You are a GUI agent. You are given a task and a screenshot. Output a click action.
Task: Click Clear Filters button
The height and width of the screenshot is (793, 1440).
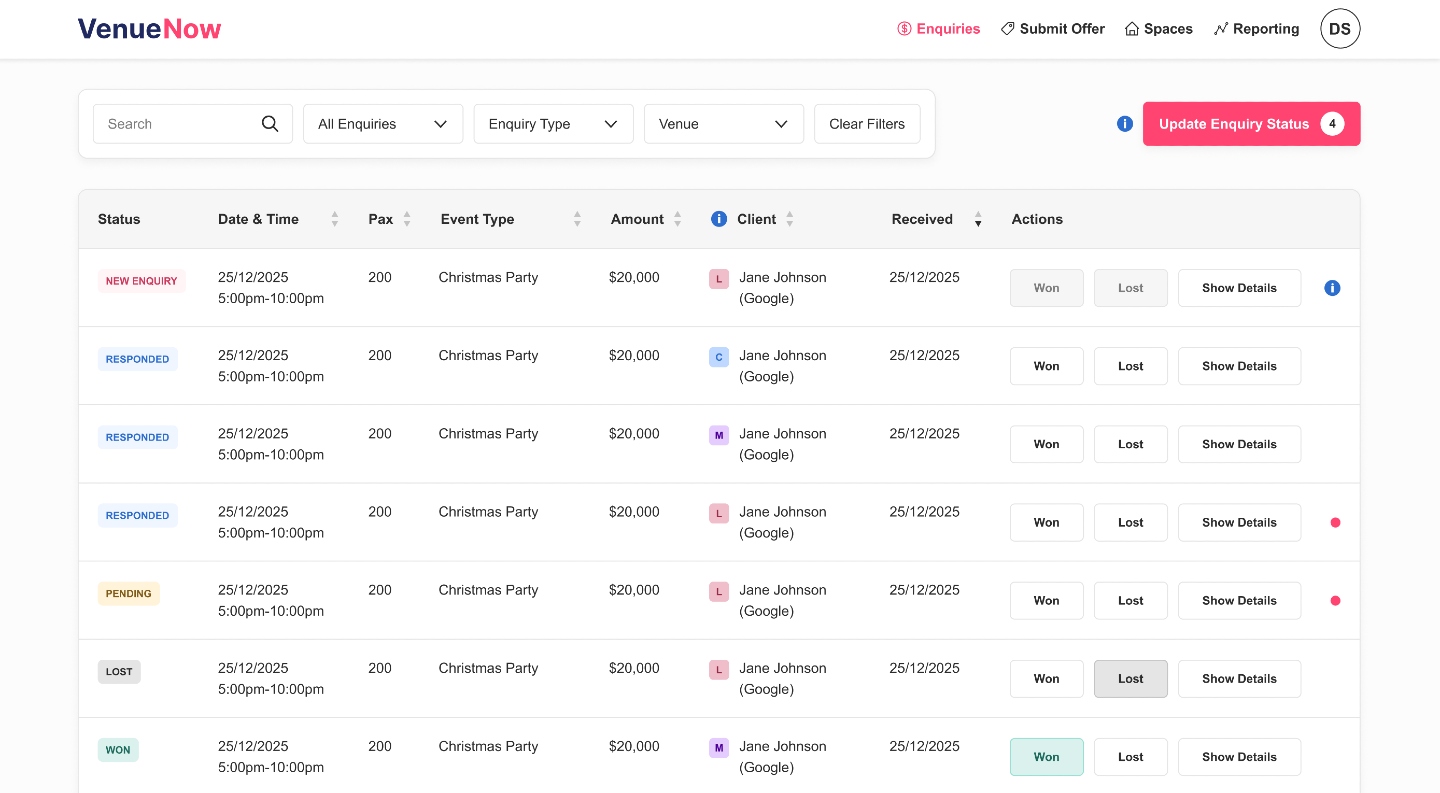867,124
